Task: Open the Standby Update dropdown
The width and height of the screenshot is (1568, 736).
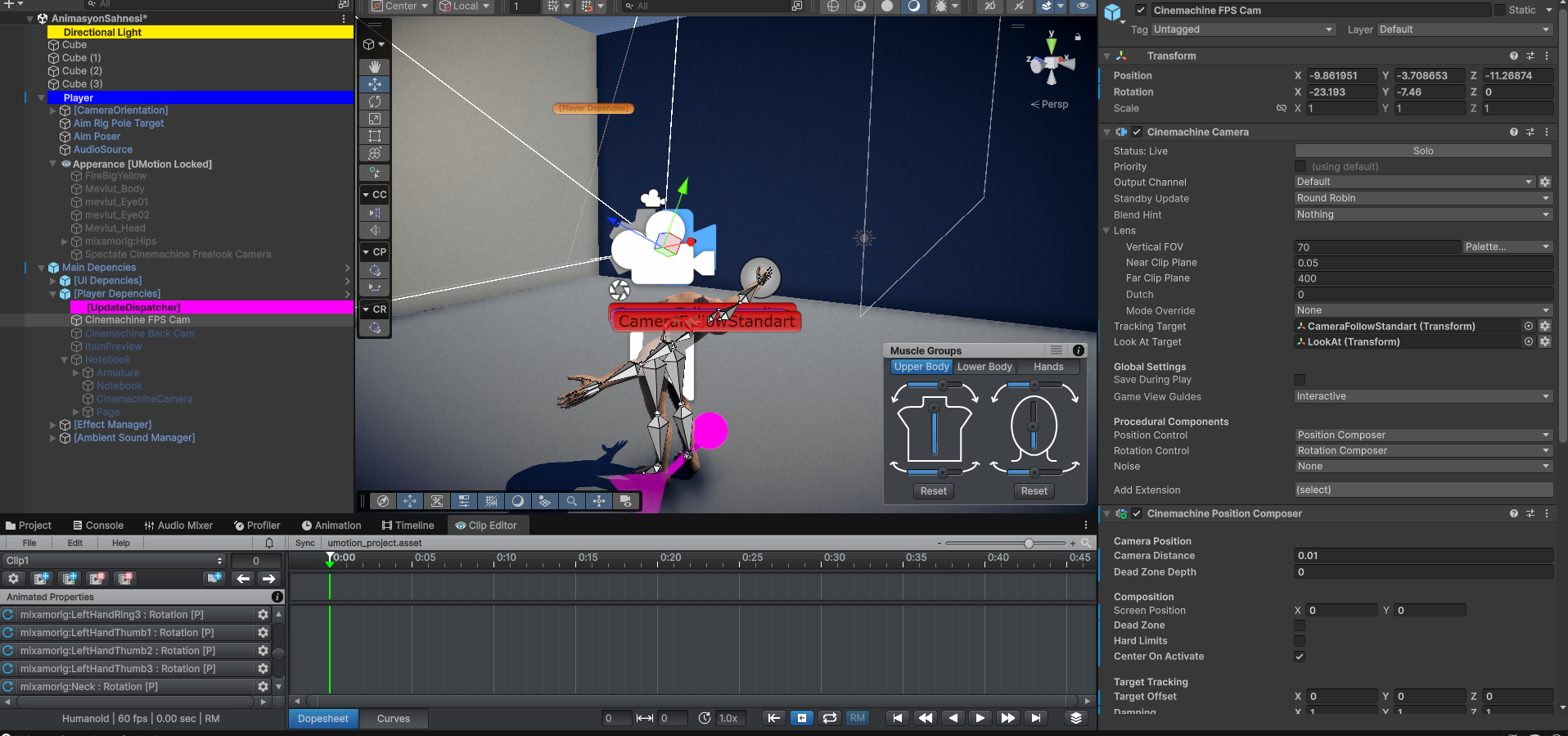Action: [1422, 198]
